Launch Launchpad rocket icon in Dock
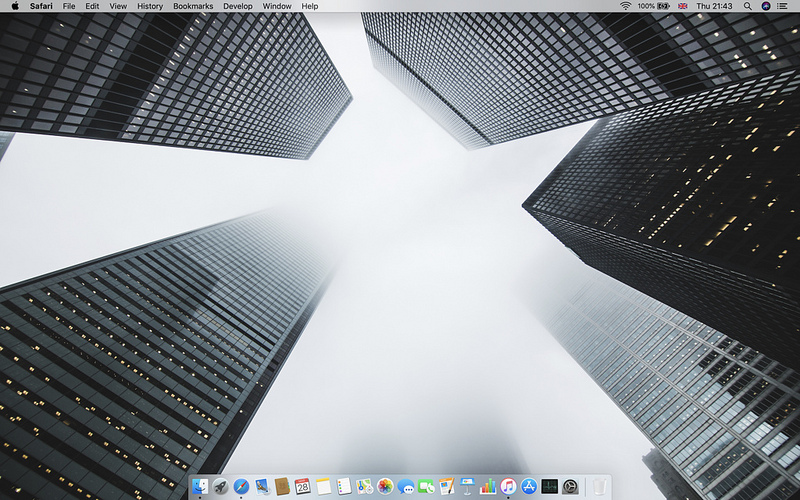This screenshot has height=500, width=800. tap(220, 486)
